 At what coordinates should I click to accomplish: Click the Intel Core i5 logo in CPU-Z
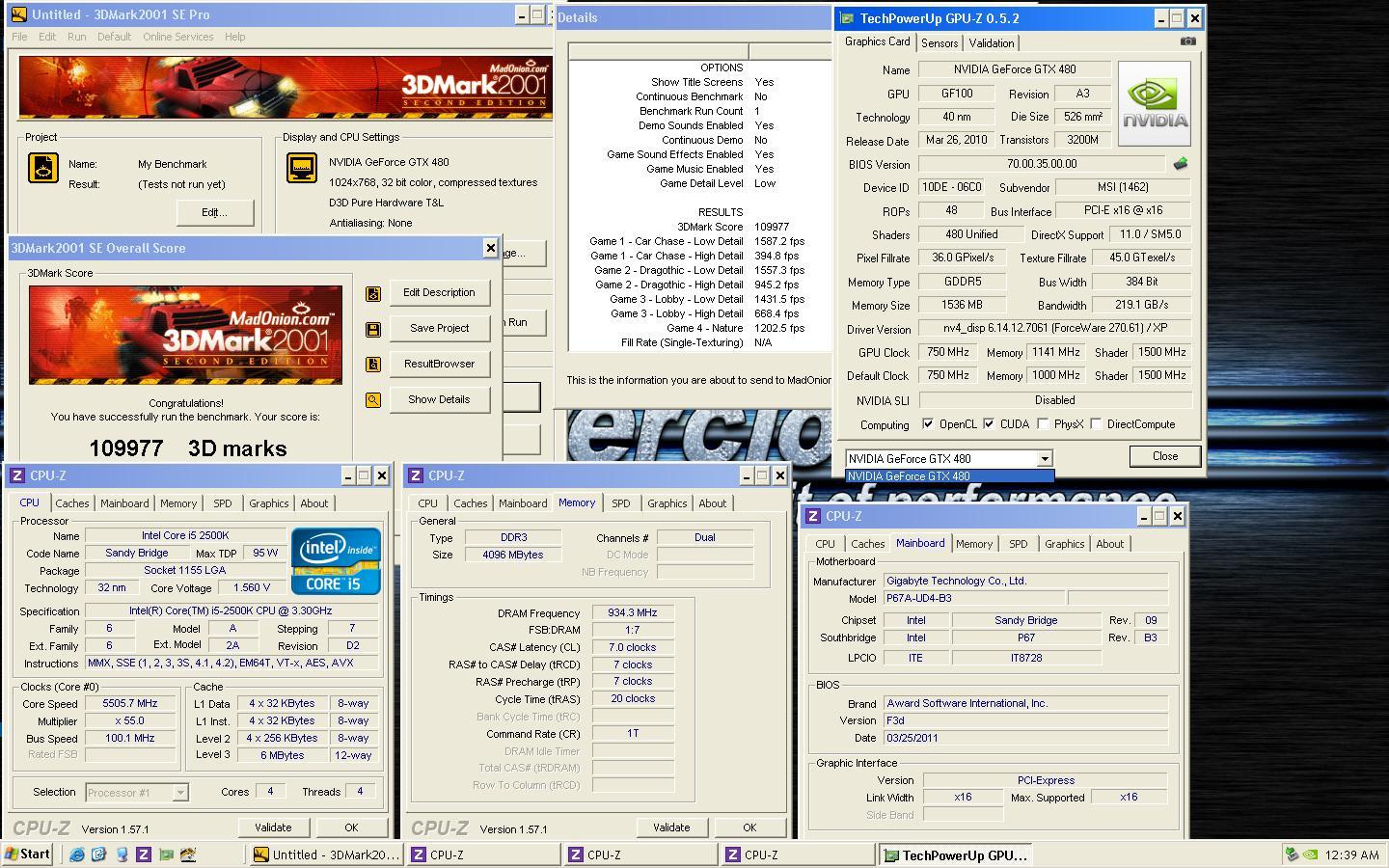point(336,560)
